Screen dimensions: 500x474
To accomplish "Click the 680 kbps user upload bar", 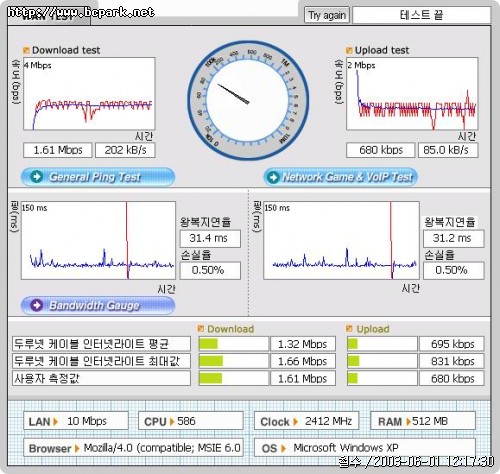I will 382,378.
